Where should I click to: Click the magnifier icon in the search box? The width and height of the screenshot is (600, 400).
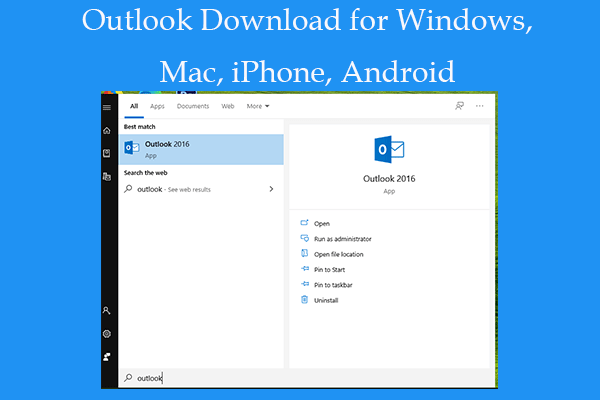[128, 378]
